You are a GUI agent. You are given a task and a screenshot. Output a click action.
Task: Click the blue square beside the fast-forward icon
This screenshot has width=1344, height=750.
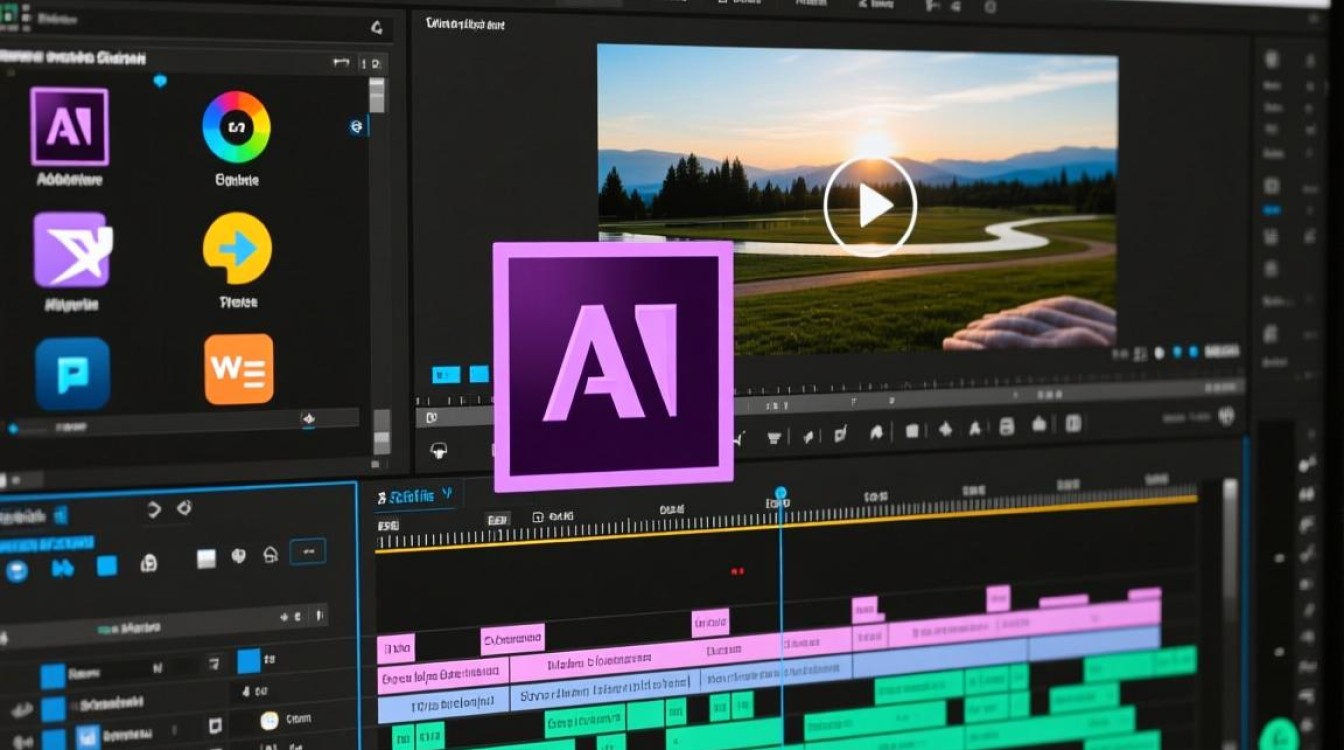[x=107, y=566]
